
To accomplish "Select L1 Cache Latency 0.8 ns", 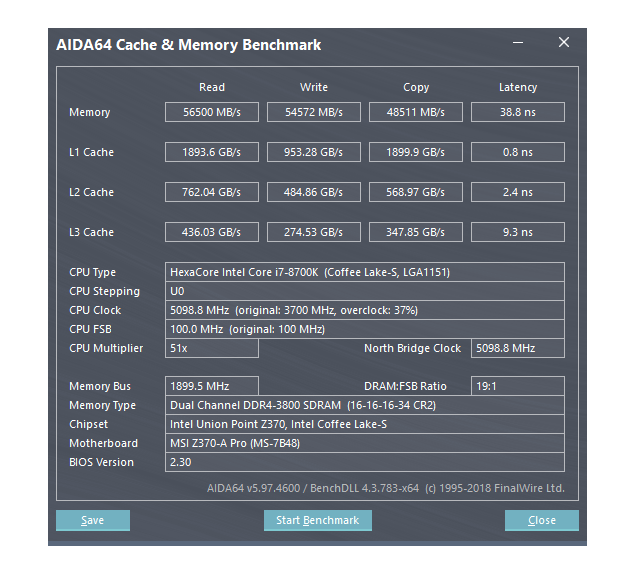I will pyautogui.click(x=518, y=152).
